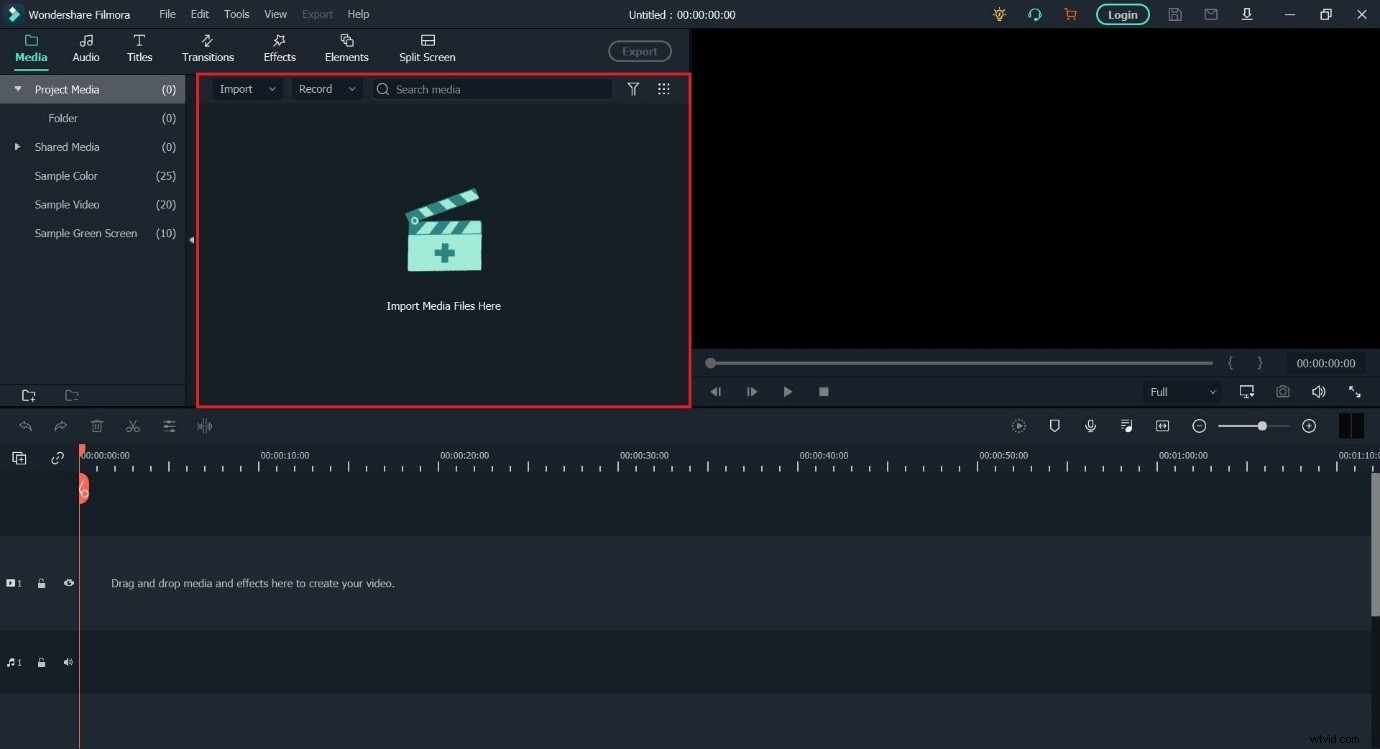
Task: Open the Voiceover recording microphone
Action: click(x=1090, y=426)
